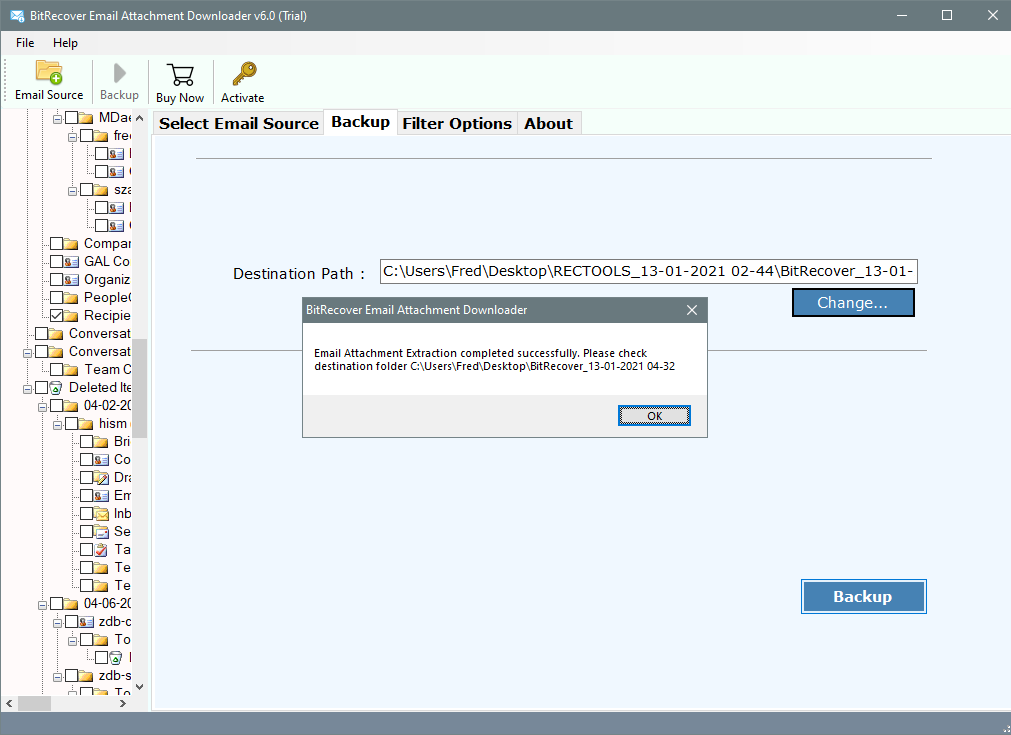Select the zdb-c contact card icon
The width and height of the screenshot is (1011, 735).
coord(86,622)
